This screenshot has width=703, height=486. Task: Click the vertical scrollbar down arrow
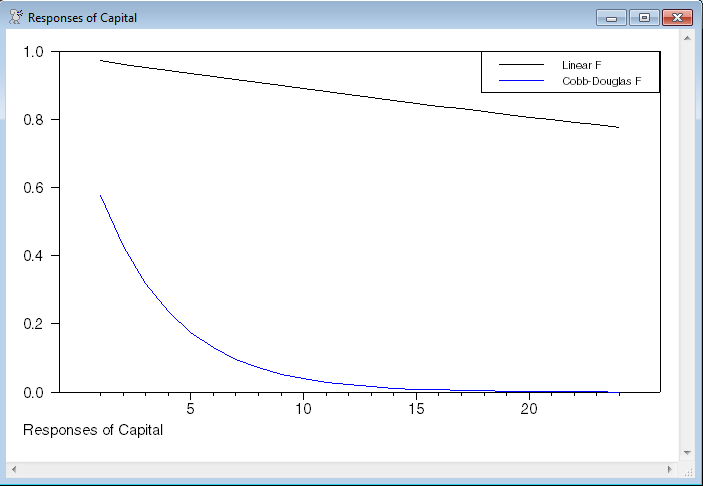click(687, 453)
